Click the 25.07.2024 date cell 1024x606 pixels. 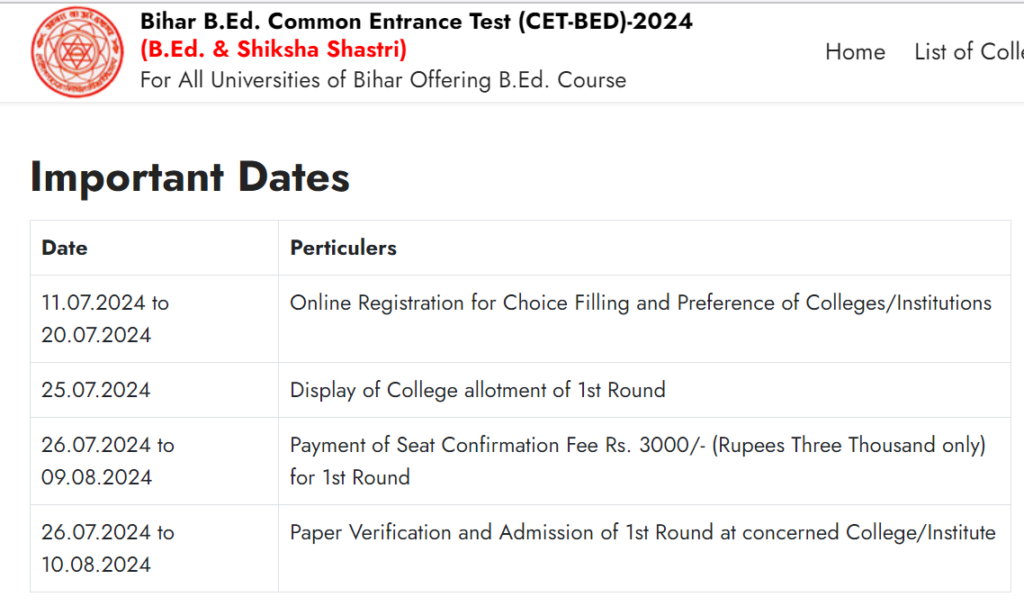tap(95, 390)
